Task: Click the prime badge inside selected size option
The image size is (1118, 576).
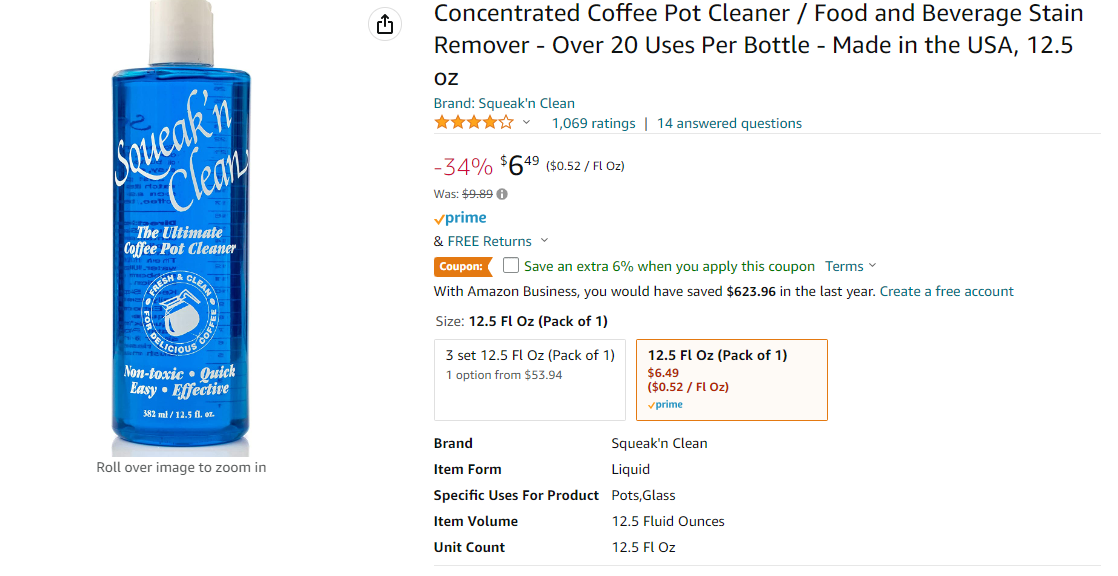Action: [665, 405]
